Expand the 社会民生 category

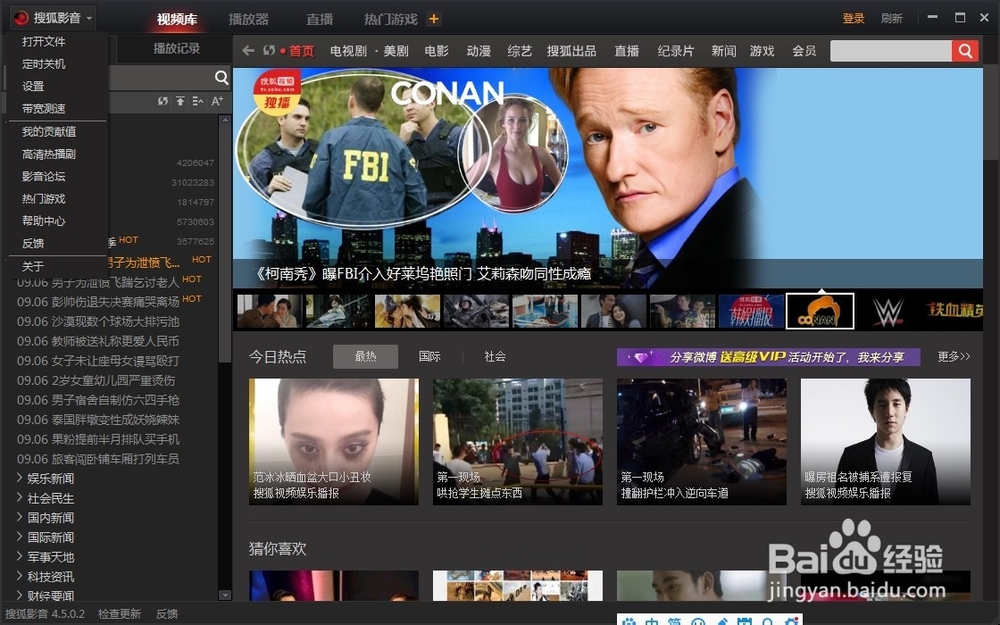[19, 497]
